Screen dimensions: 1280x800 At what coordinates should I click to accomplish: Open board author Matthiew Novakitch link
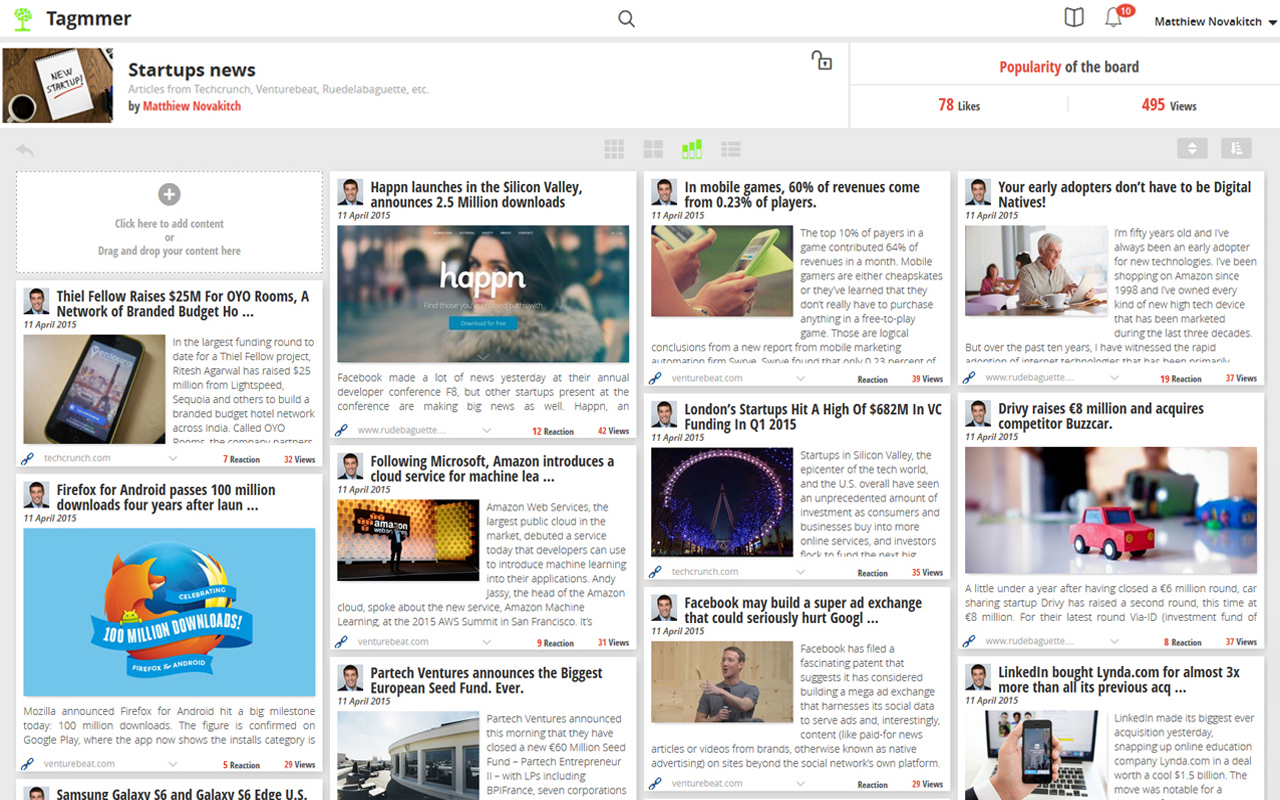[192, 106]
